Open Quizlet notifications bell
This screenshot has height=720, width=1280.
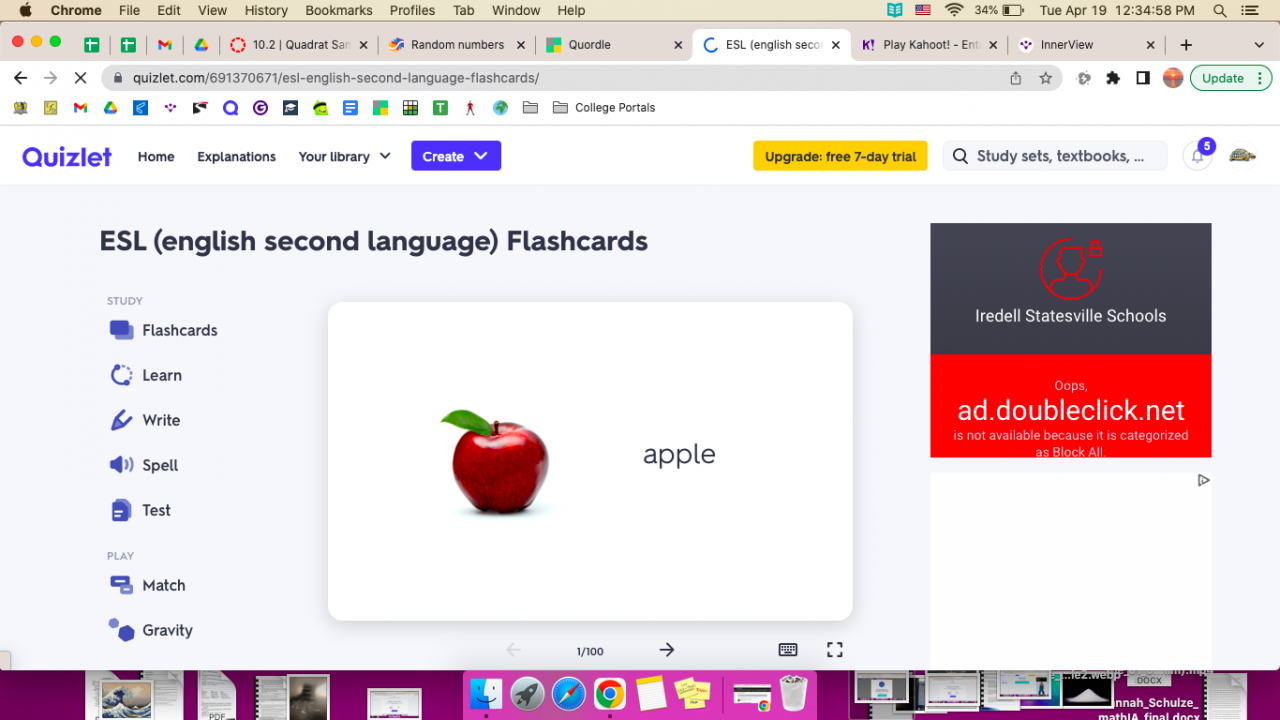tap(1197, 156)
